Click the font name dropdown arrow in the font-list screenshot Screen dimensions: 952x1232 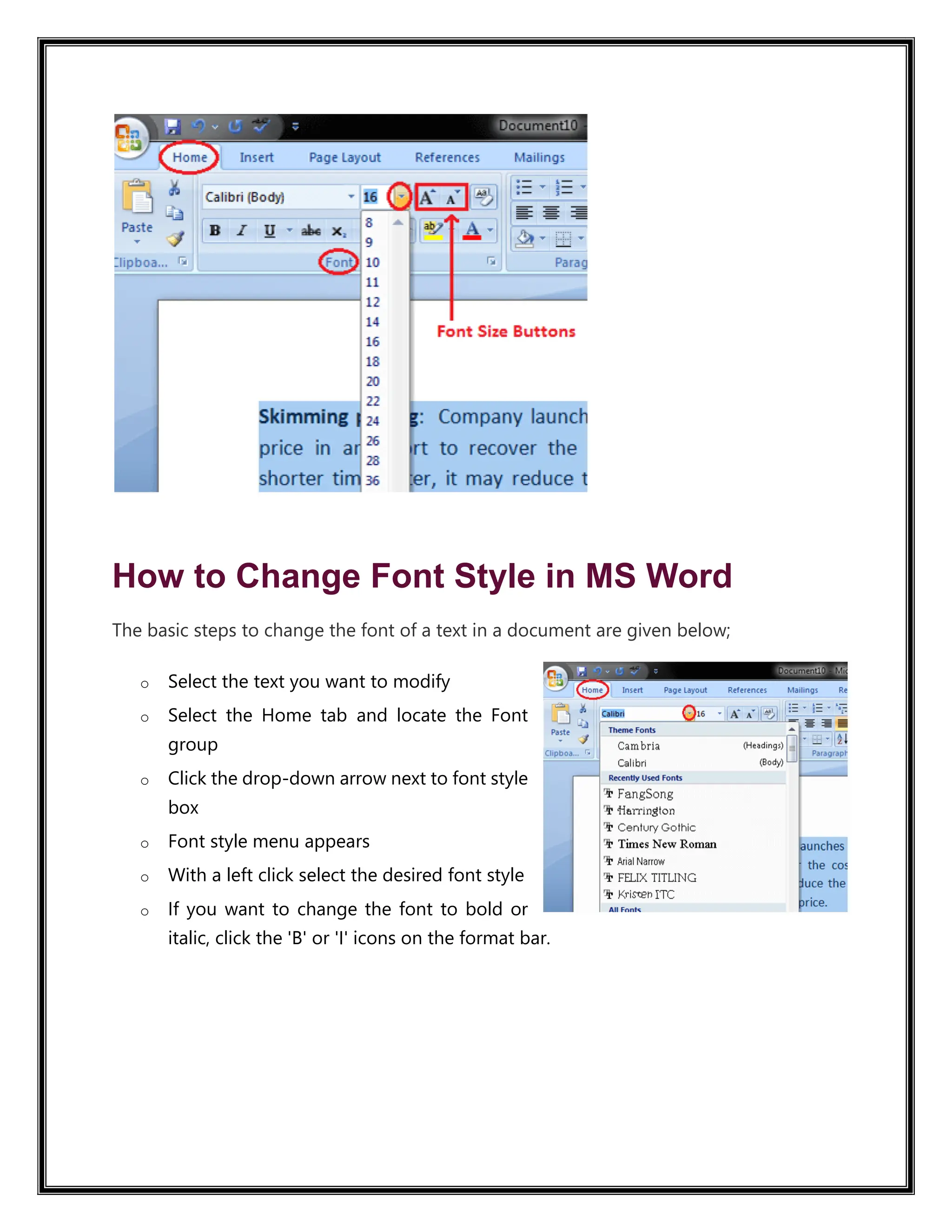click(x=688, y=714)
